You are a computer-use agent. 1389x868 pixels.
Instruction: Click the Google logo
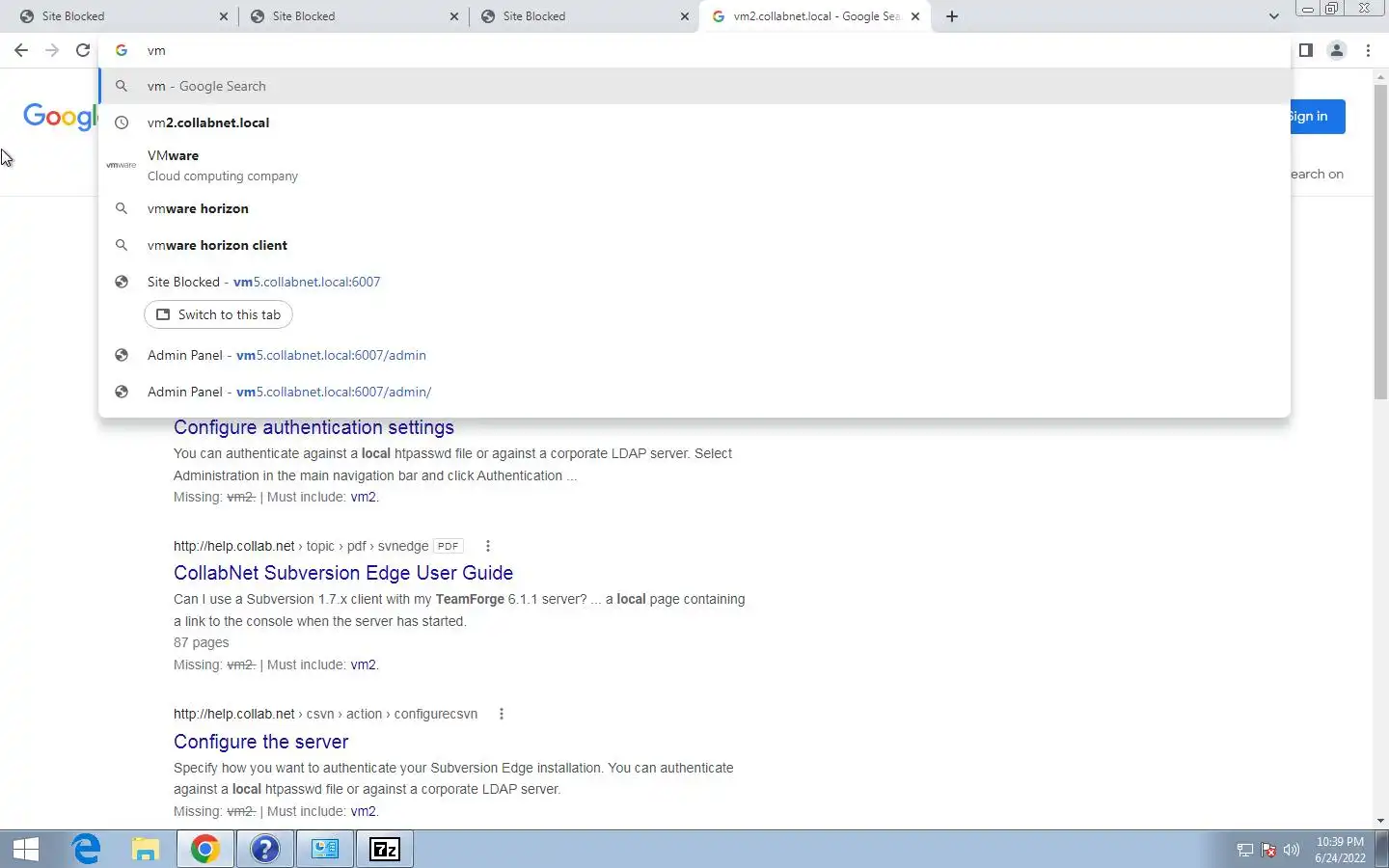point(60,117)
